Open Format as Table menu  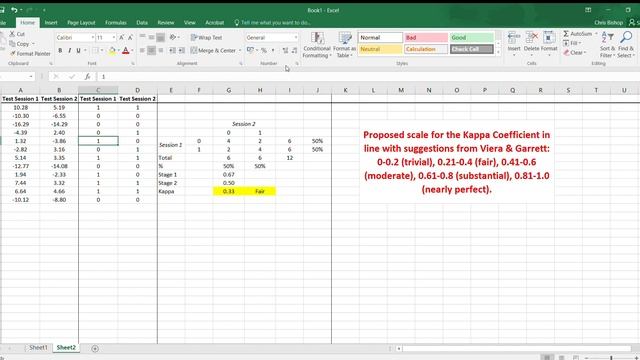[345, 45]
